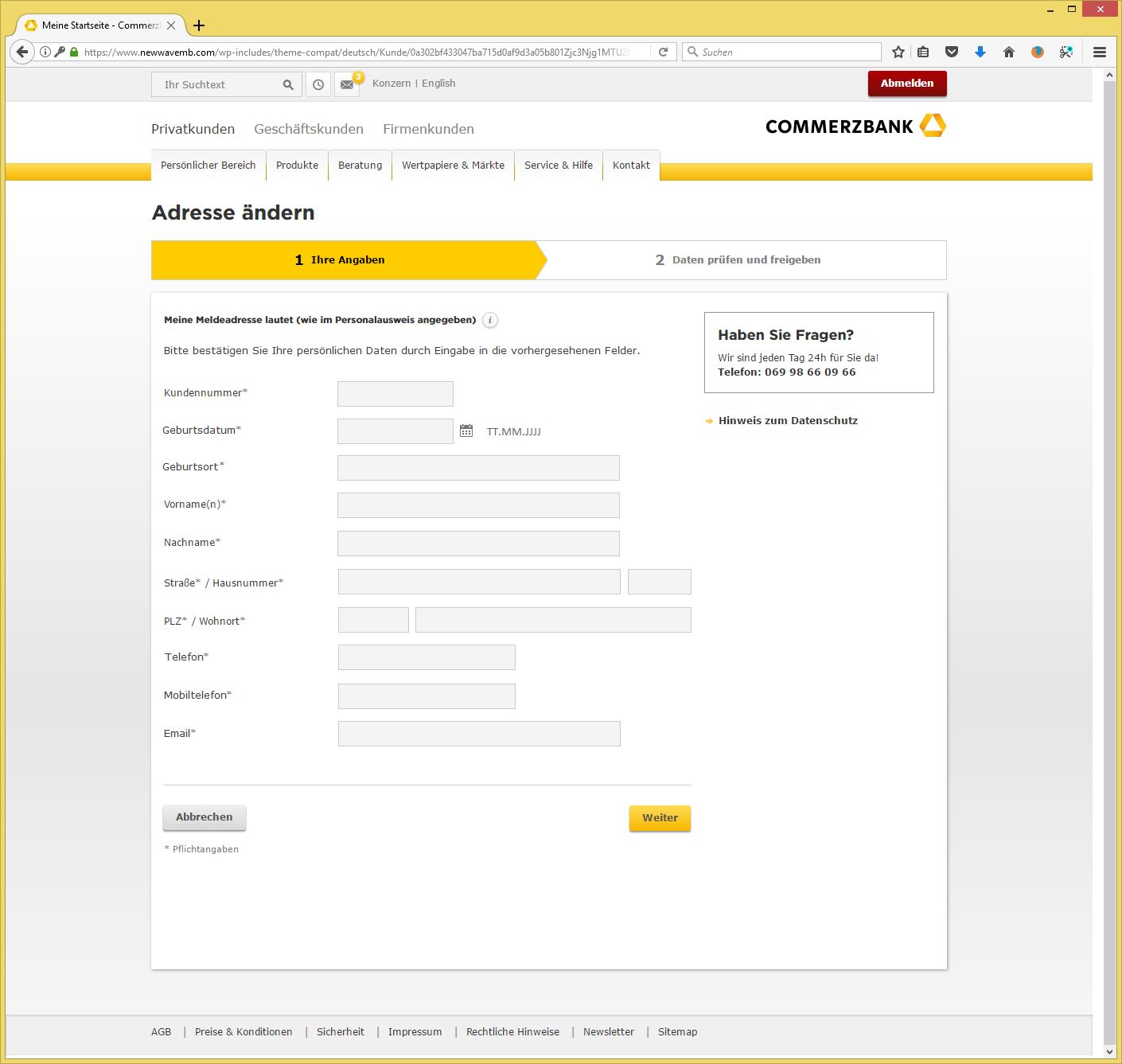1122x1064 pixels.
Task: Click the site information (i) icon in the URL bar
Action: (45, 52)
